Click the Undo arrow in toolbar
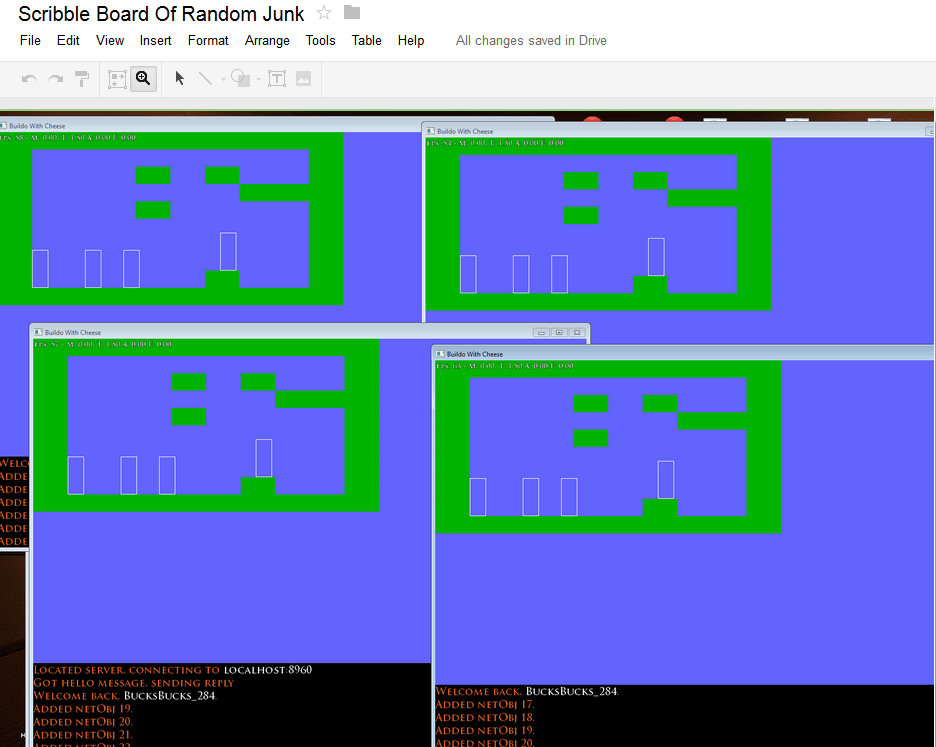The height and width of the screenshot is (747, 936). 29,79
